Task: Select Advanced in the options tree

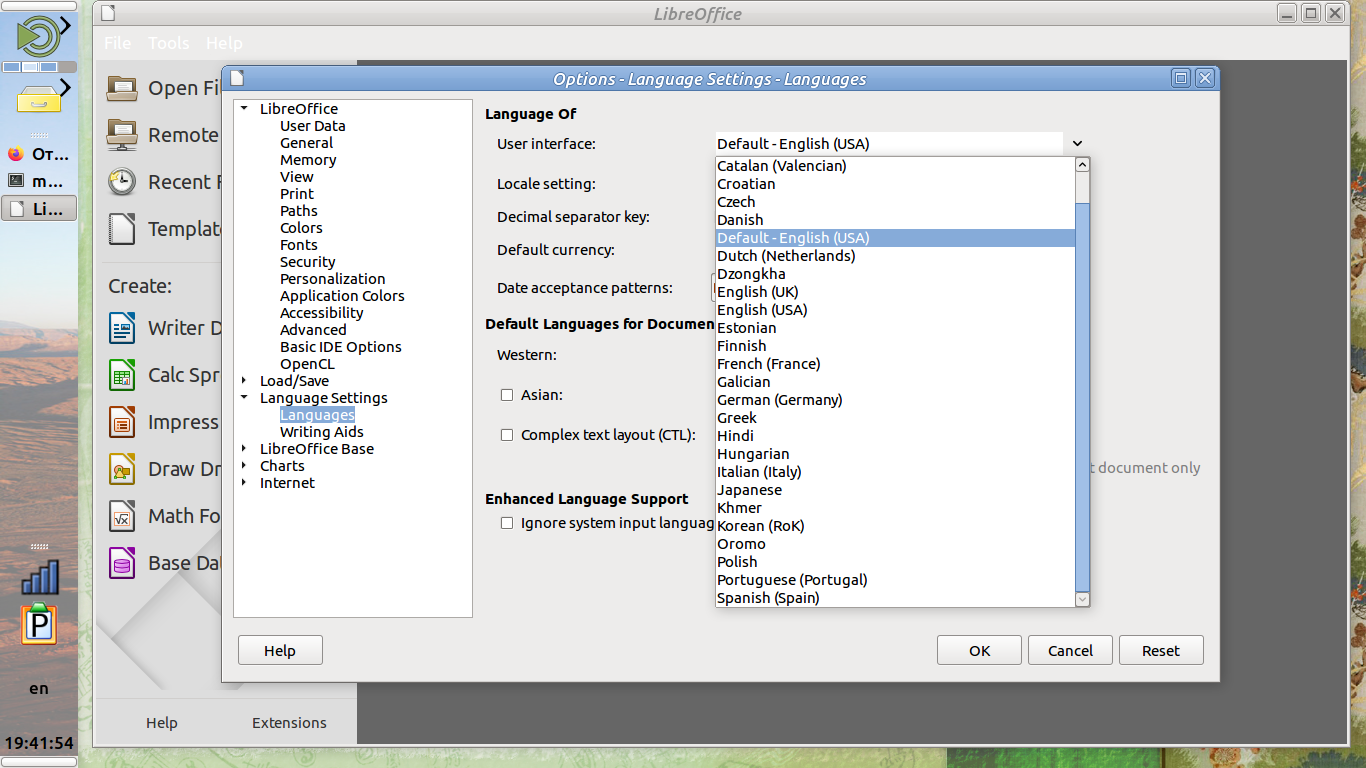Action: point(313,330)
